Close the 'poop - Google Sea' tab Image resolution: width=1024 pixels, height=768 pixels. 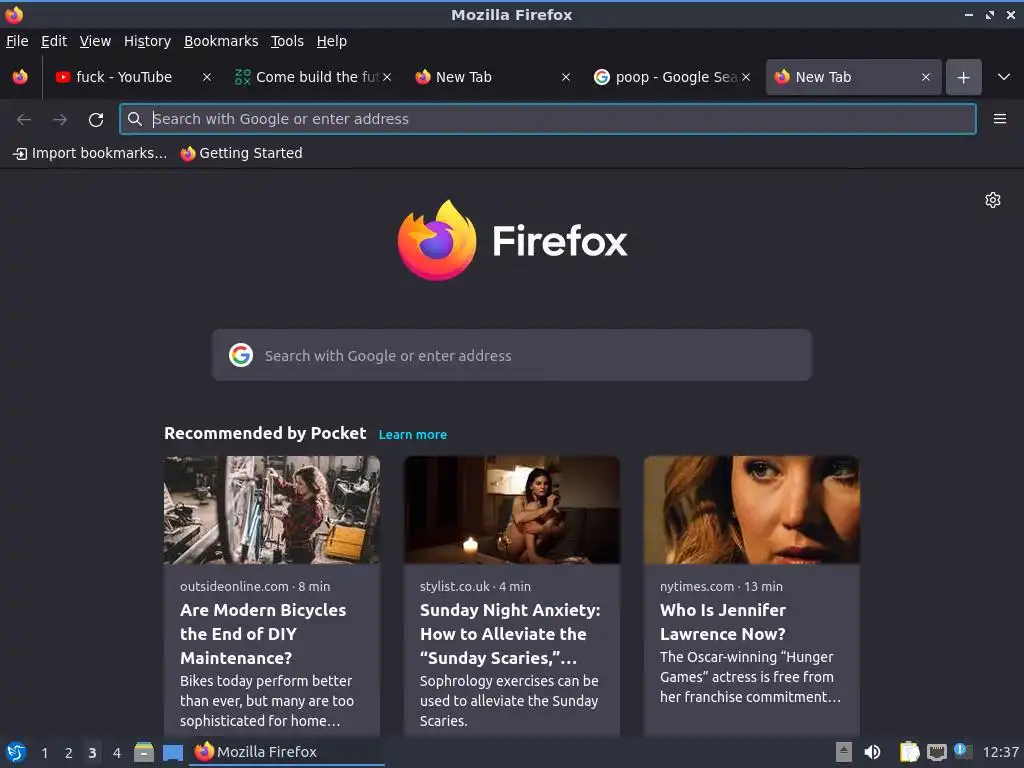pyautogui.click(x=746, y=77)
